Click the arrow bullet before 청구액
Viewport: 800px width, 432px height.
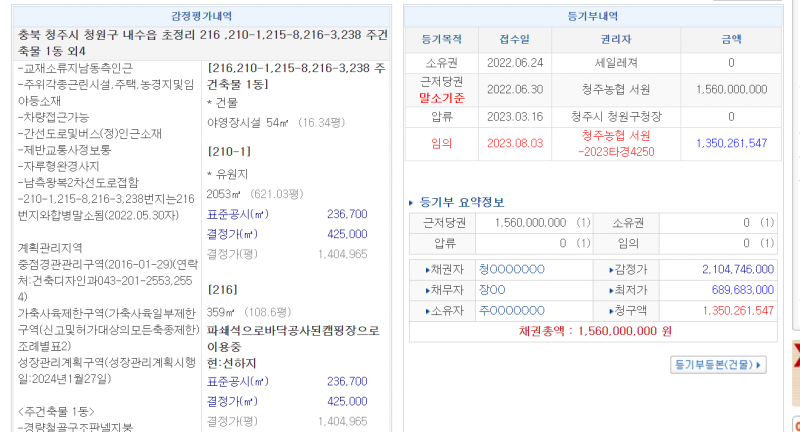(x=612, y=311)
